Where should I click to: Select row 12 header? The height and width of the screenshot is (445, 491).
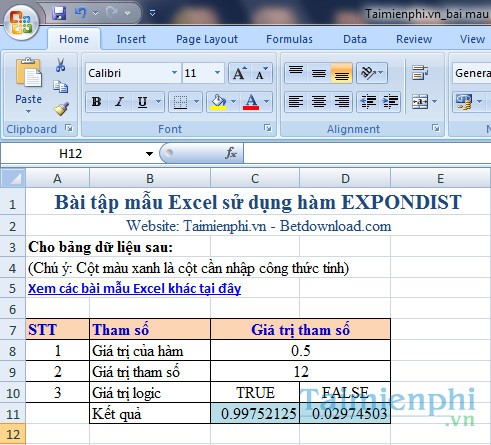point(13,435)
